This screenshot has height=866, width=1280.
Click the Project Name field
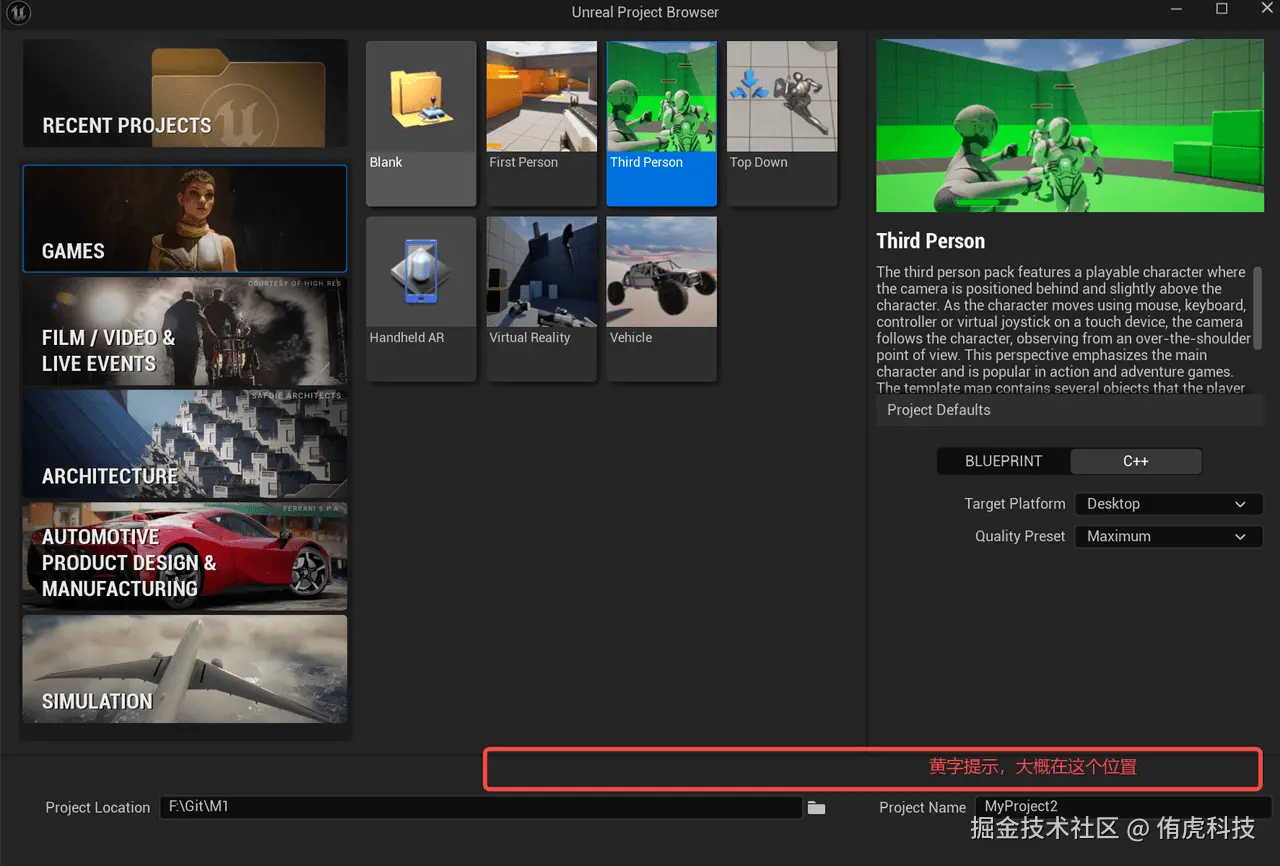point(1124,807)
